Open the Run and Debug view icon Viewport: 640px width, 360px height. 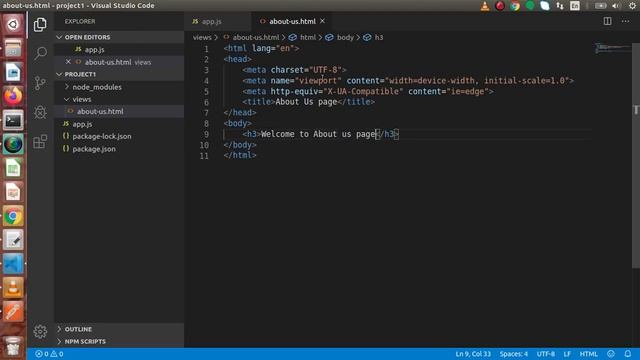[x=40, y=112]
